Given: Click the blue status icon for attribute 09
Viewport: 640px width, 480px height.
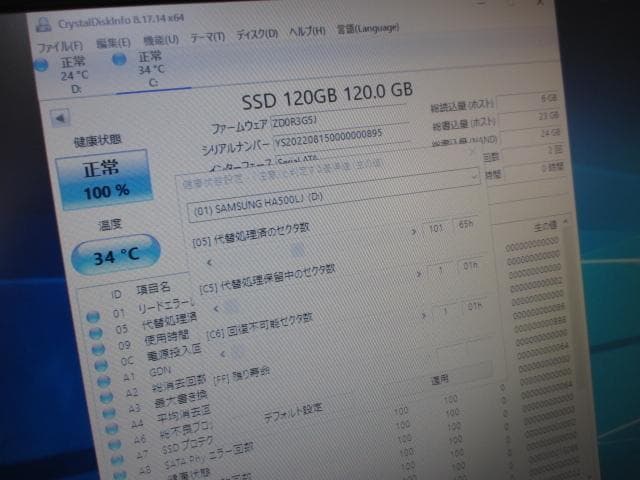Looking at the screenshot, I should 98,349.
